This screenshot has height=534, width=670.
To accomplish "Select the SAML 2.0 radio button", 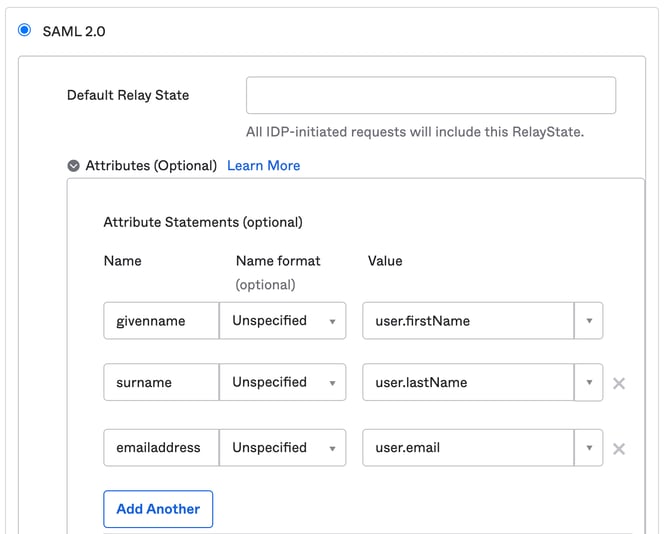I will 25,31.
